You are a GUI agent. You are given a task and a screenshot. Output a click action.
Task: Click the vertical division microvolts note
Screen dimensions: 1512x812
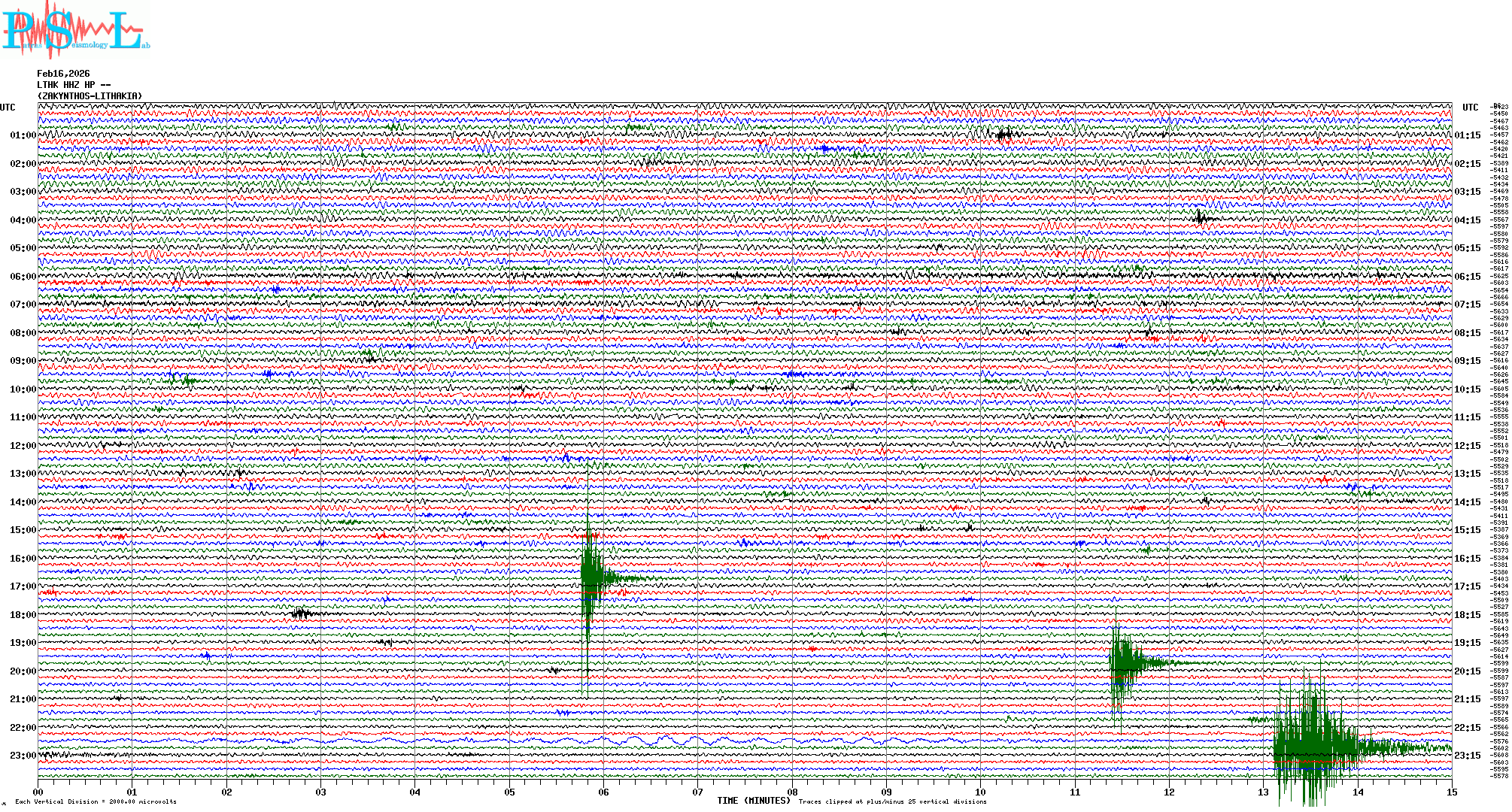click(x=96, y=801)
